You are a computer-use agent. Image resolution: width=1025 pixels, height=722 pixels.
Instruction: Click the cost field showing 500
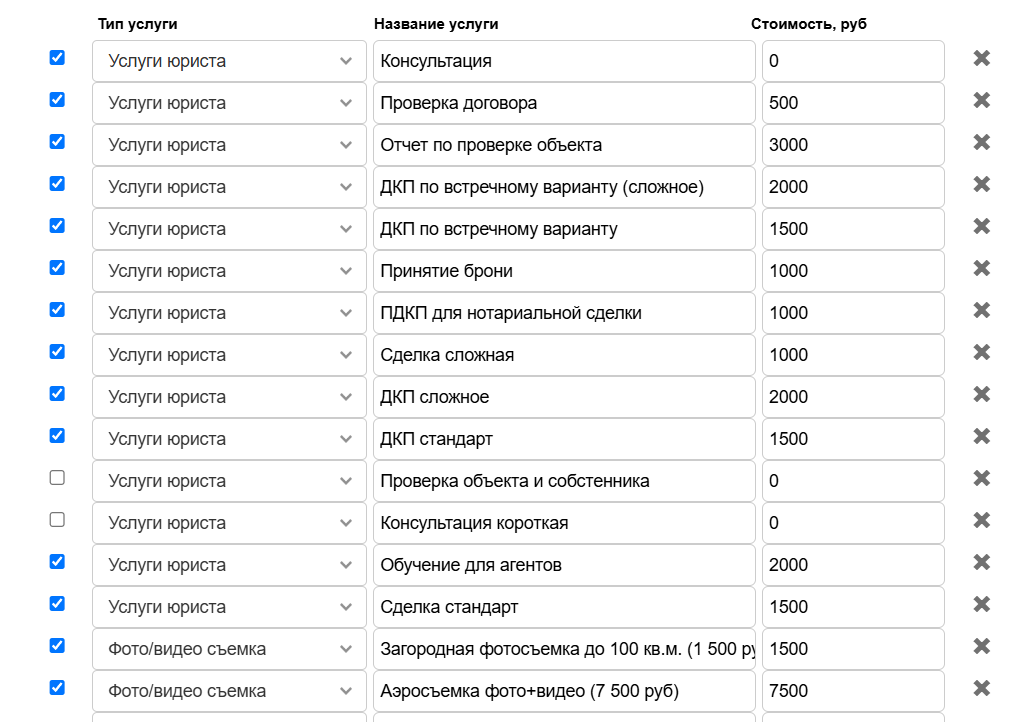pos(852,103)
